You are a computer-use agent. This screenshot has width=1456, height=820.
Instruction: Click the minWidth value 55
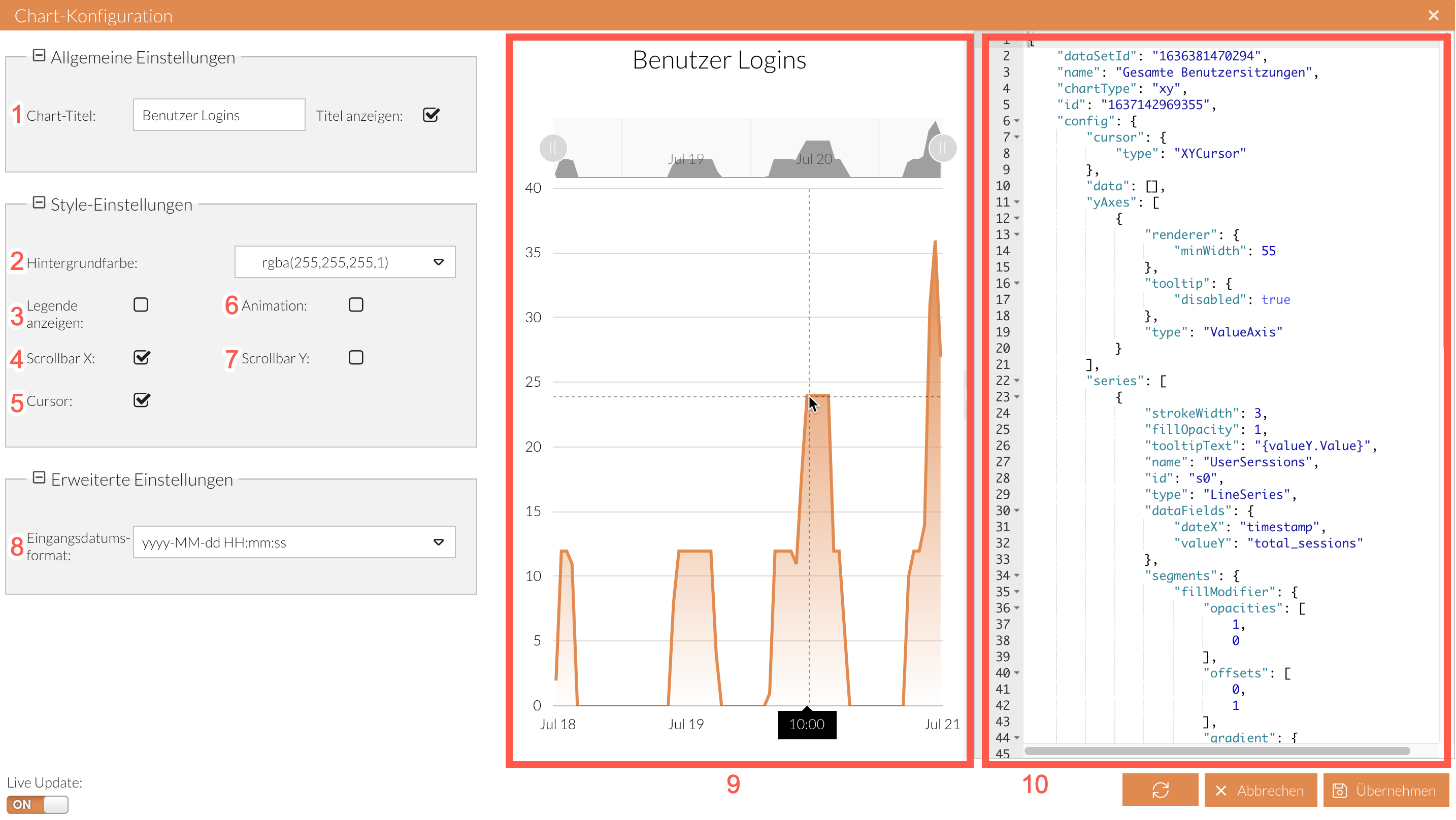pos(1268,251)
